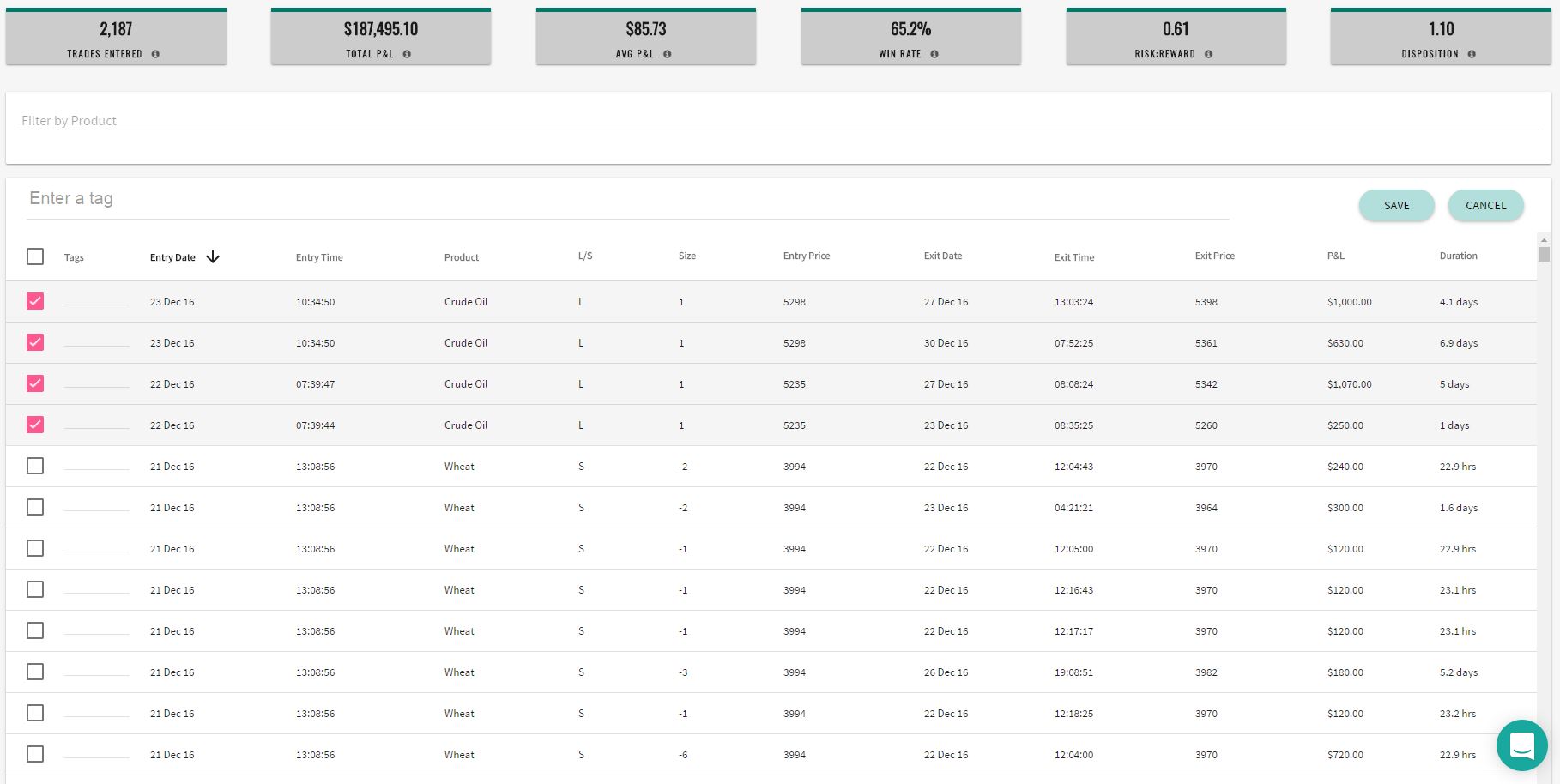Image resolution: width=1560 pixels, height=784 pixels.
Task: Sort table by Product column header
Action: [461, 257]
